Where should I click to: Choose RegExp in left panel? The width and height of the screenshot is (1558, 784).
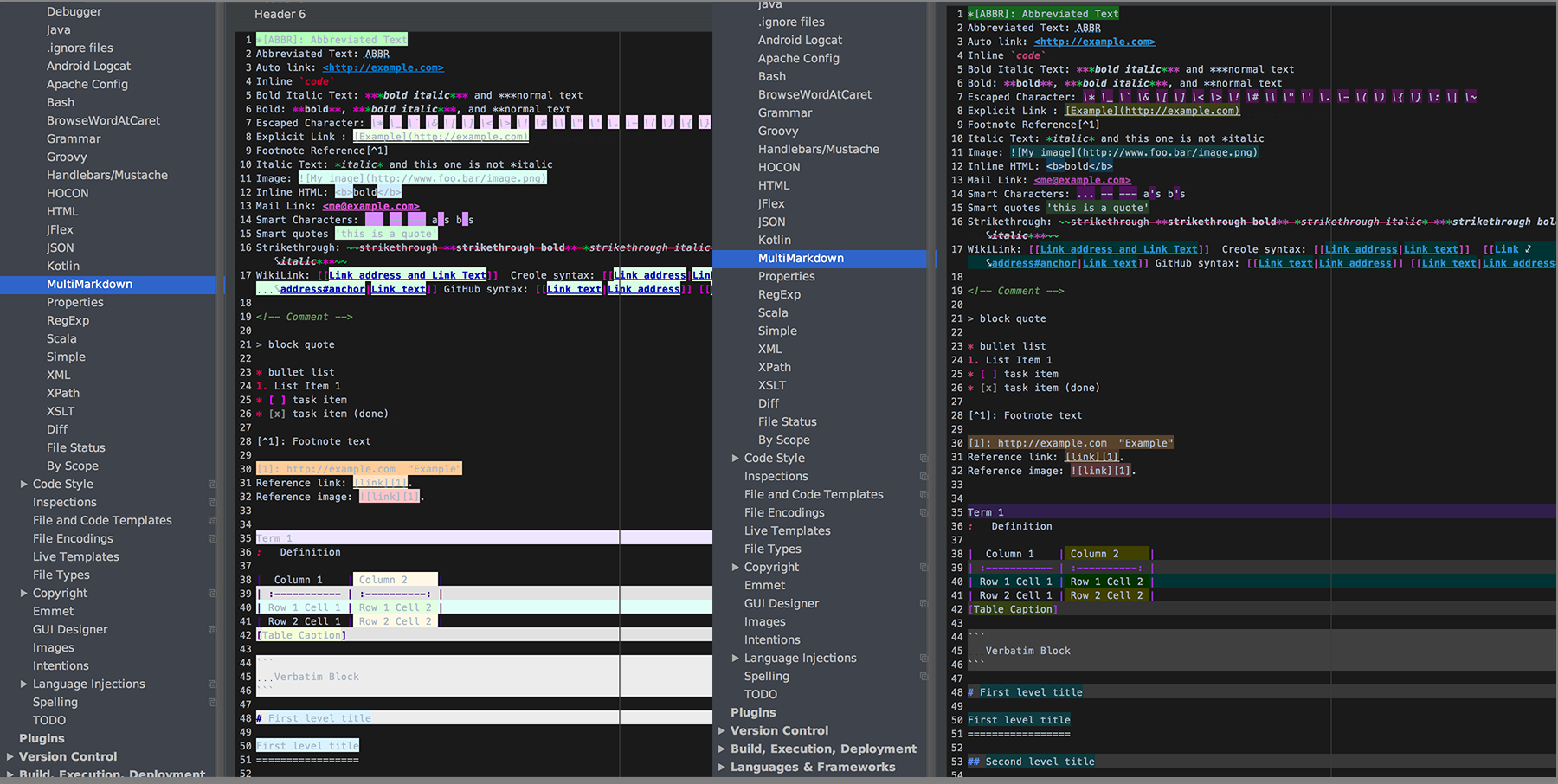[68, 321]
